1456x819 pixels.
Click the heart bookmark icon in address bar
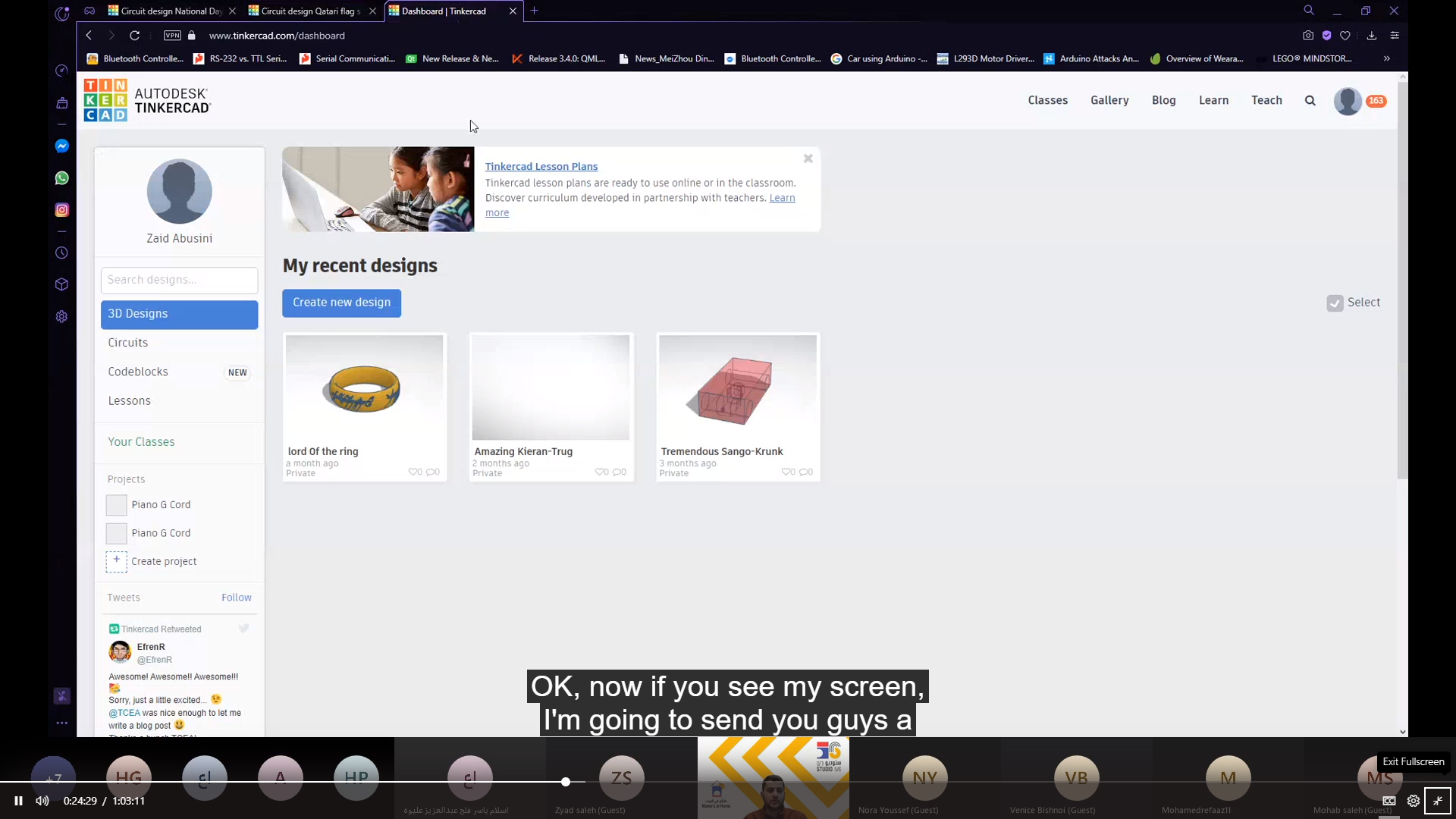(x=1345, y=36)
